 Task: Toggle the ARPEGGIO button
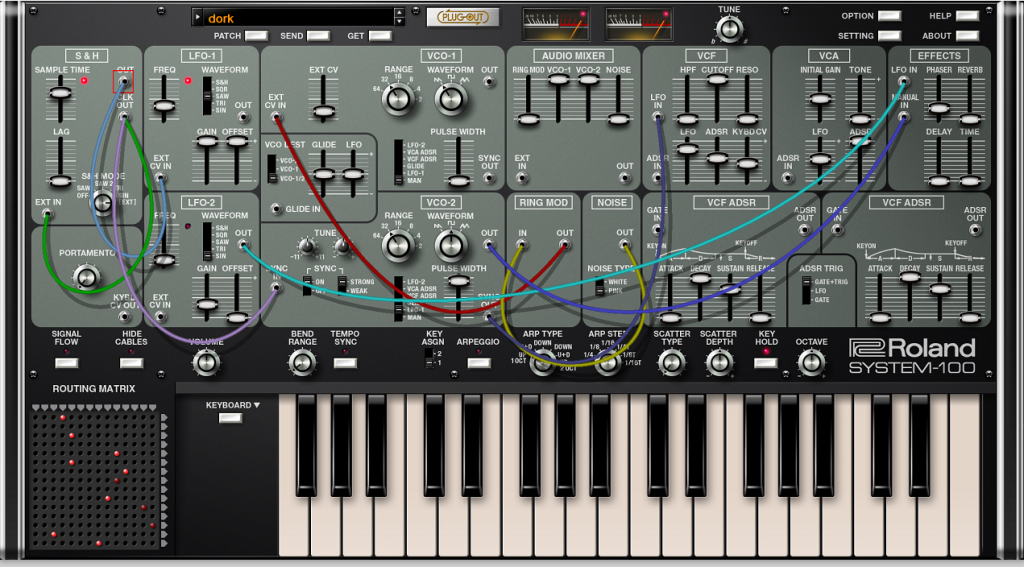click(479, 363)
